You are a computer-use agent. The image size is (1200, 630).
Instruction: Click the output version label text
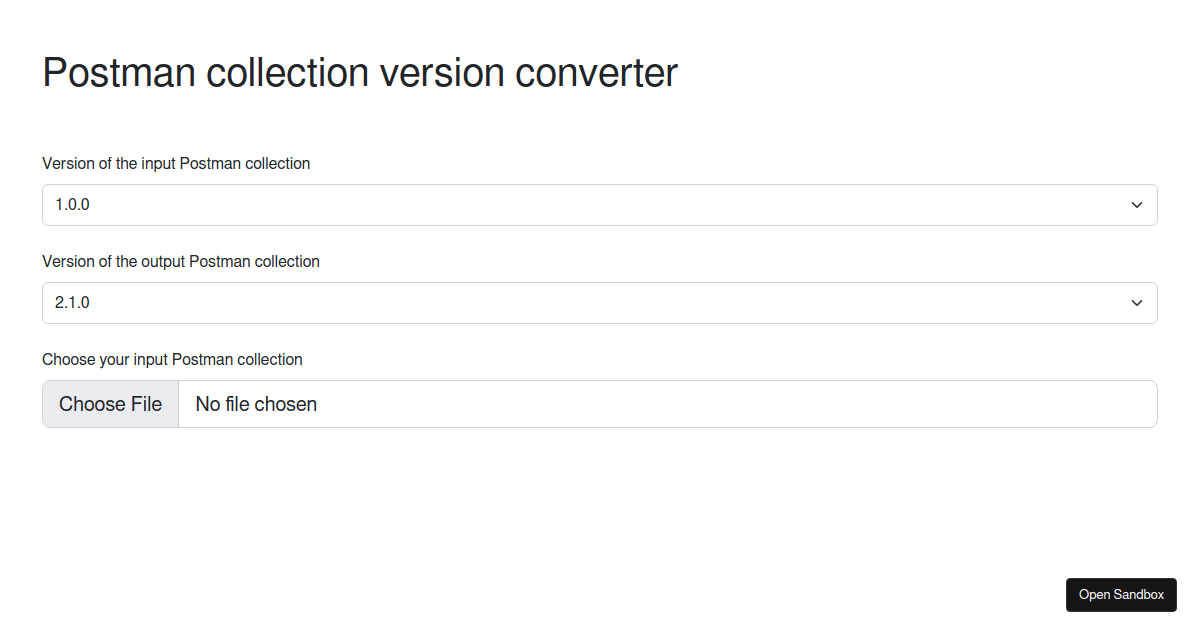[x=180, y=261]
